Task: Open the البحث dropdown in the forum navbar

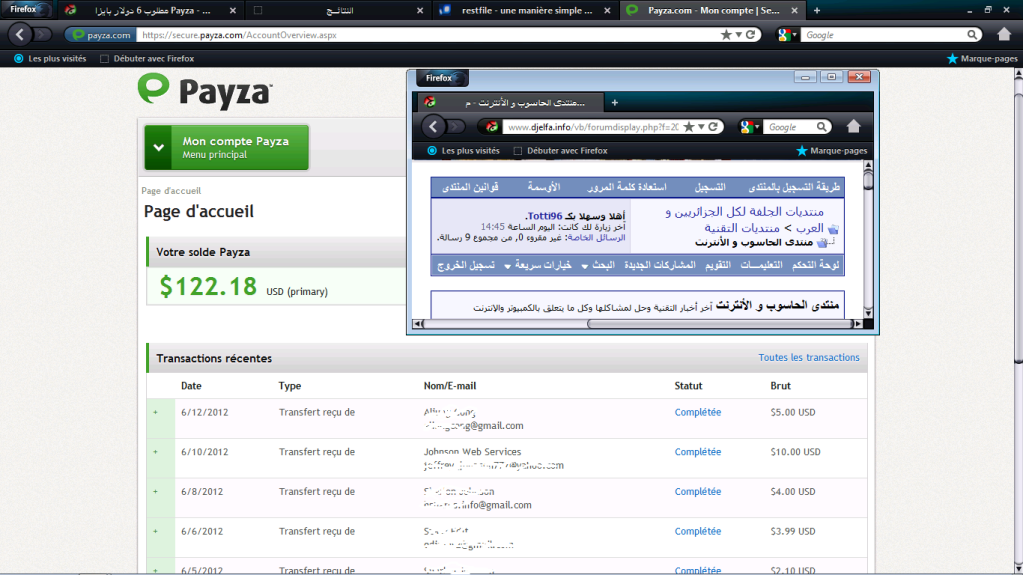Action: pos(598,265)
